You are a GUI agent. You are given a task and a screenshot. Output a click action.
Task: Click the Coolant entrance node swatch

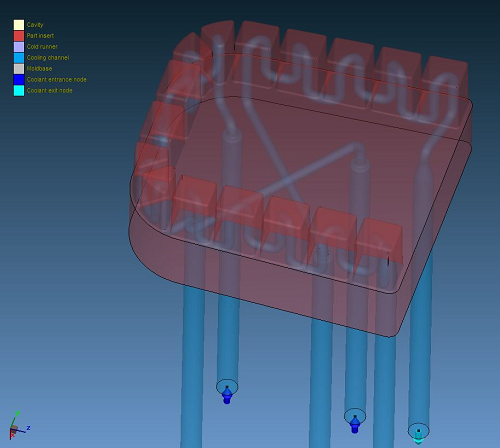click(x=19, y=80)
